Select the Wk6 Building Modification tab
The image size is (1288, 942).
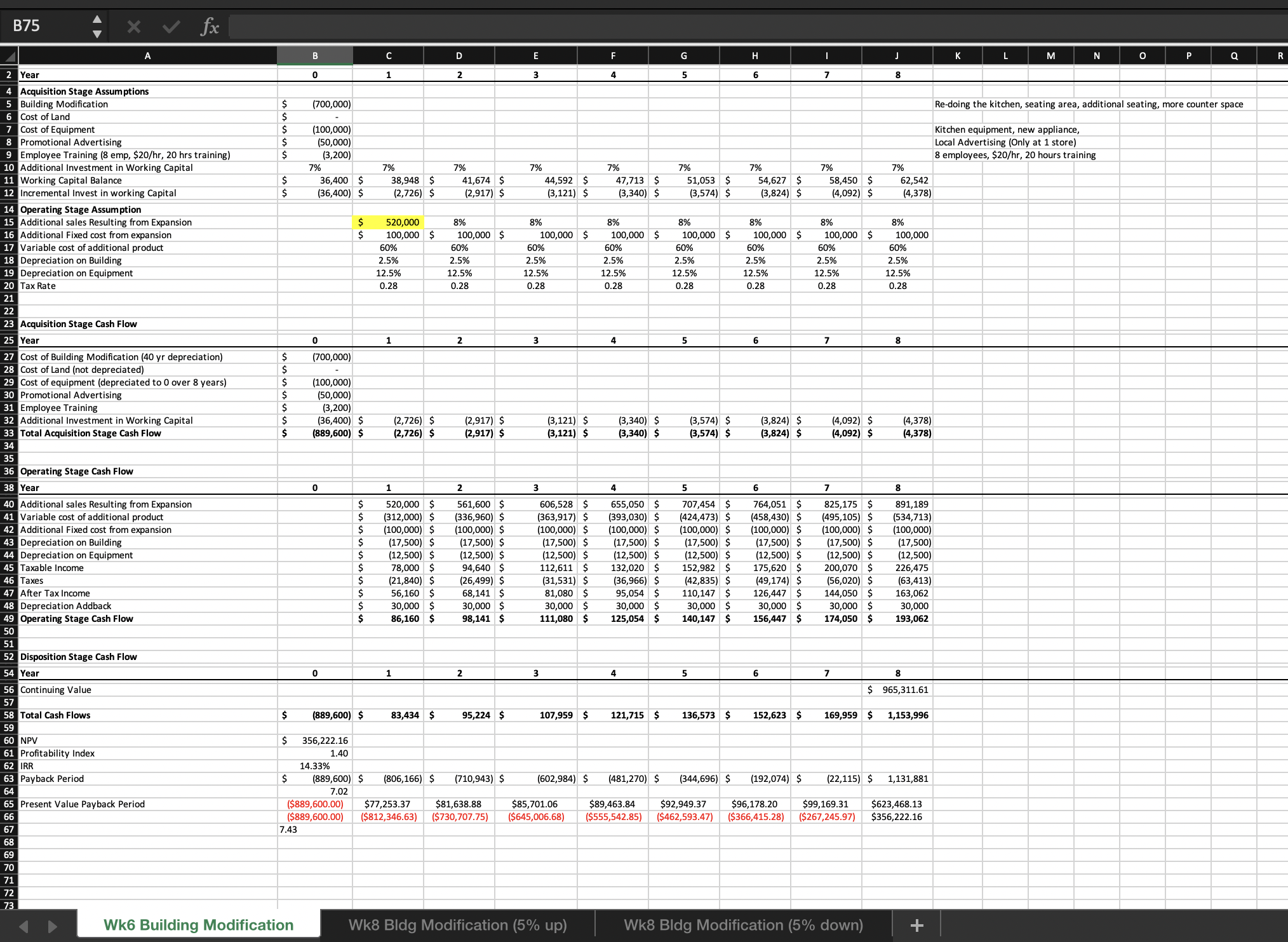pos(198,925)
